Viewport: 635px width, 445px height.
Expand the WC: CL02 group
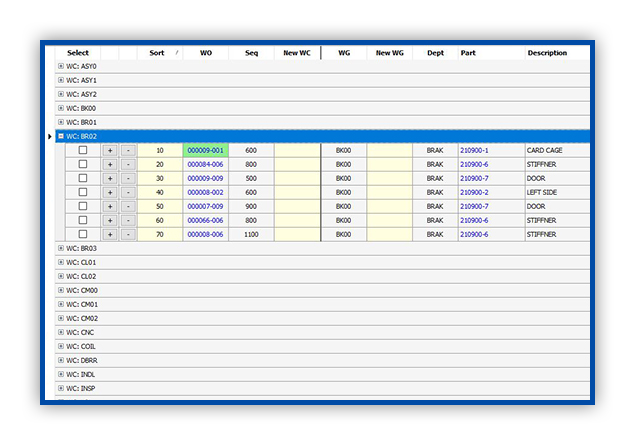point(61,276)
